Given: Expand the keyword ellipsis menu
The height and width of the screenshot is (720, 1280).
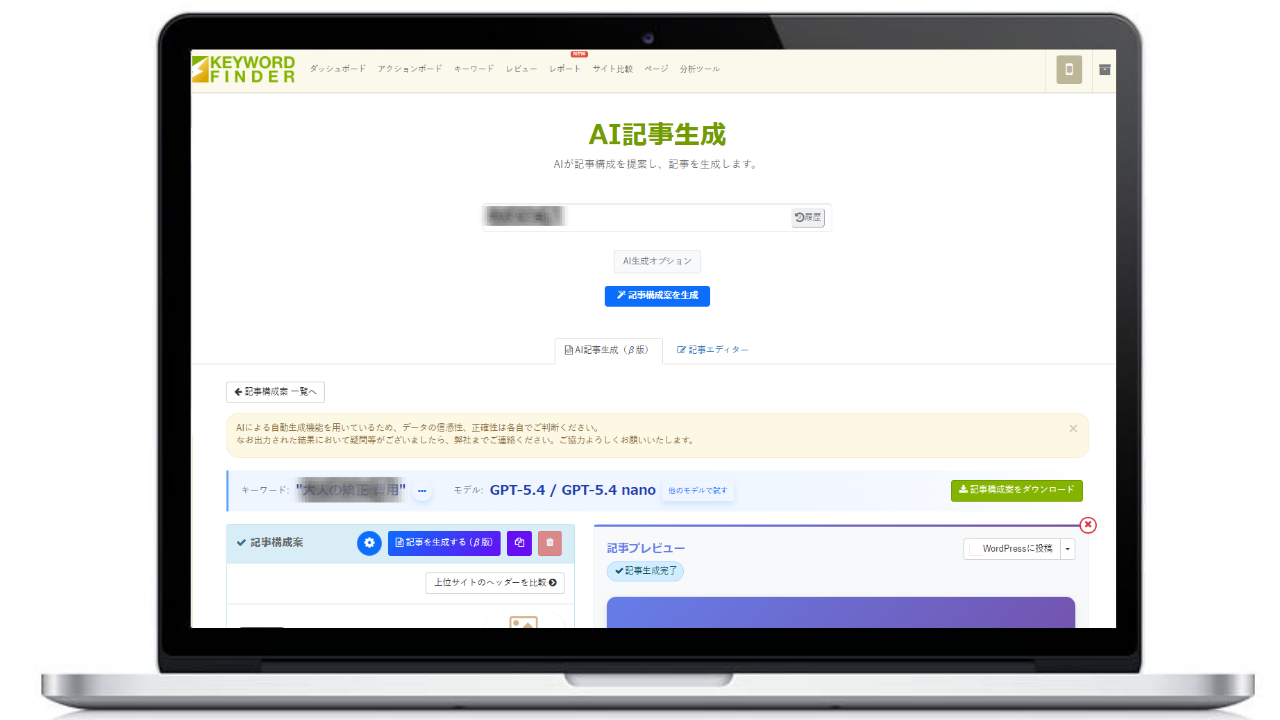Looking at the screenshot, I should [x=422, y=491].
